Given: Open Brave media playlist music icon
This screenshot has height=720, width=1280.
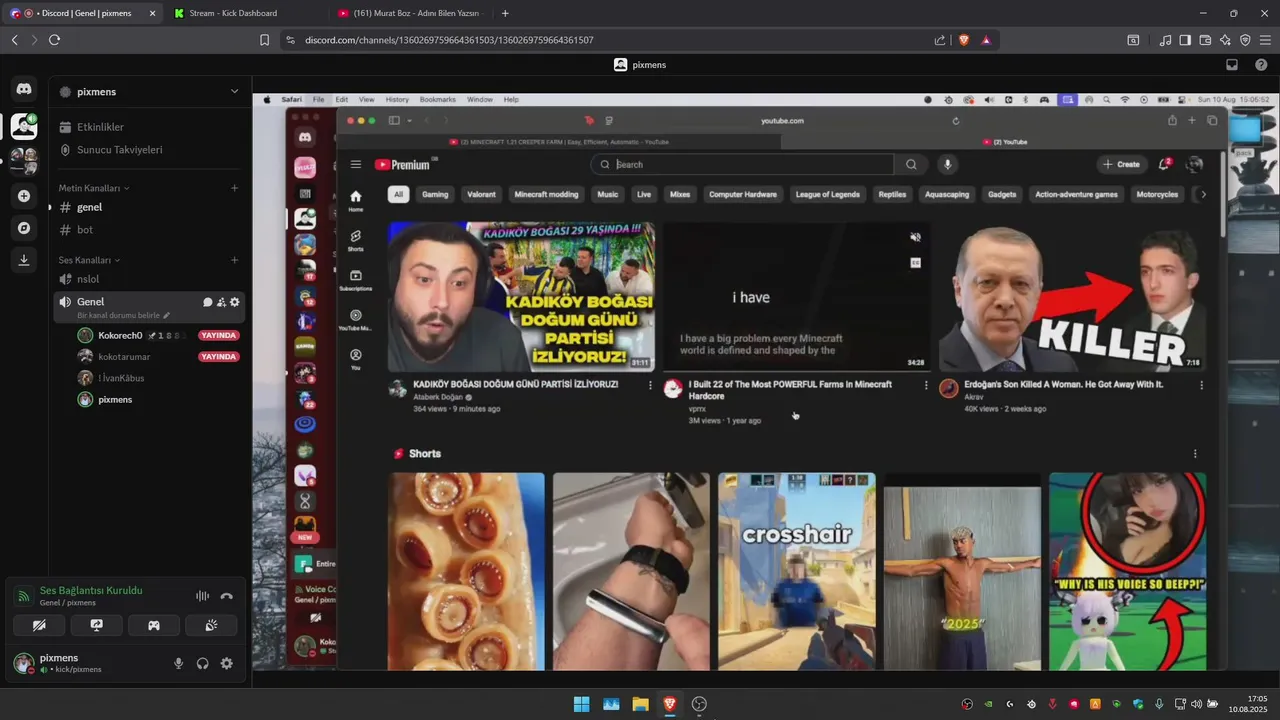Looking at the screenshot, I should click(1165, 40).
